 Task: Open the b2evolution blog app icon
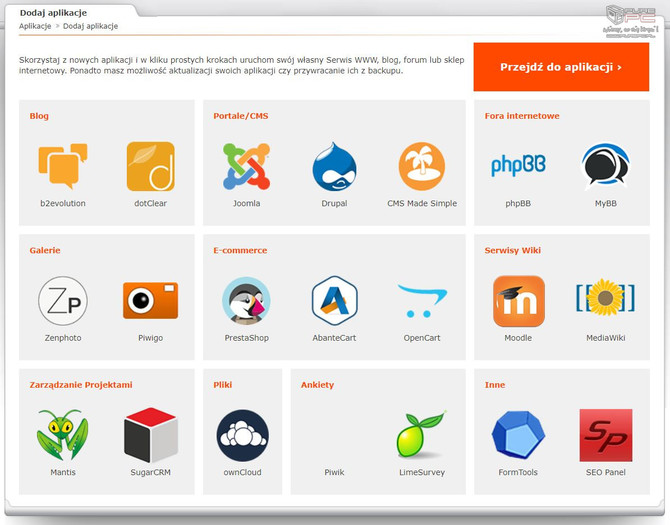63,166
